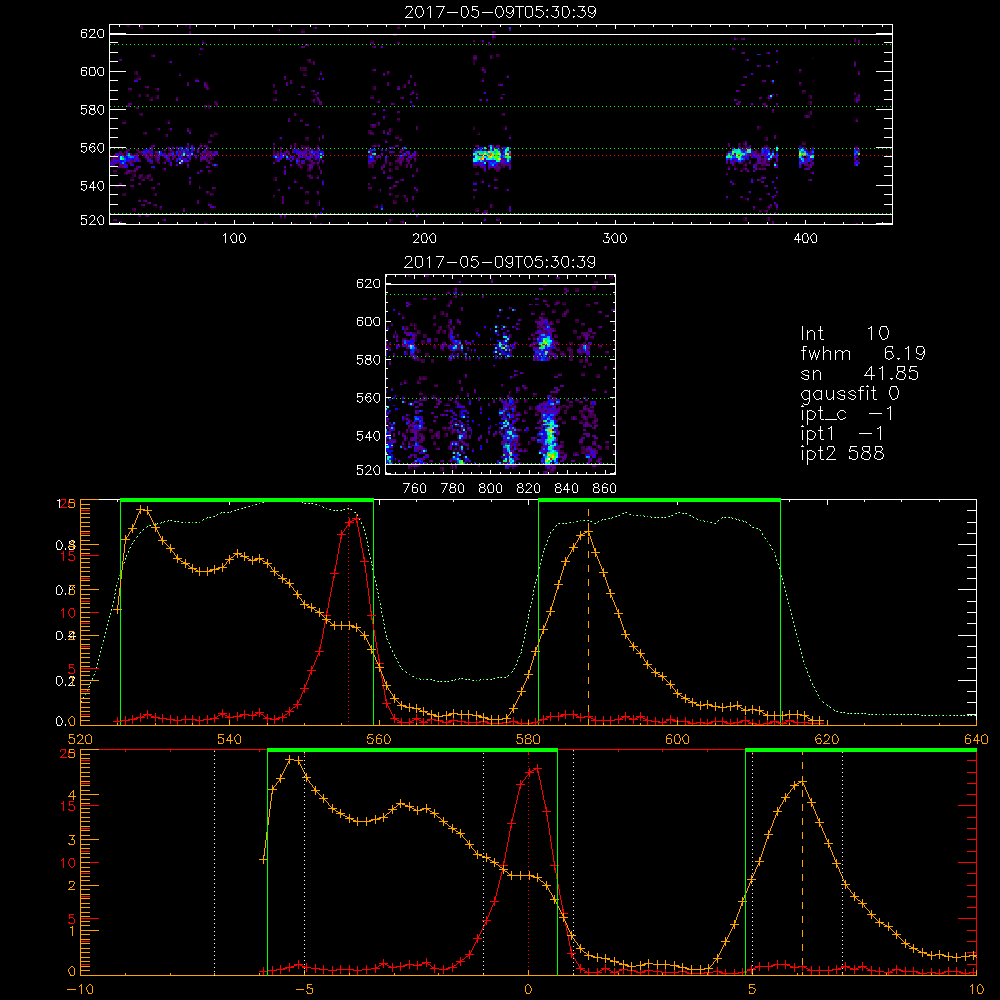Image resolution: width=1000 pixels, height=1000 pixels.
Task: Click the 400 x-axis label of top plot
Action: (x=805, y=239)
